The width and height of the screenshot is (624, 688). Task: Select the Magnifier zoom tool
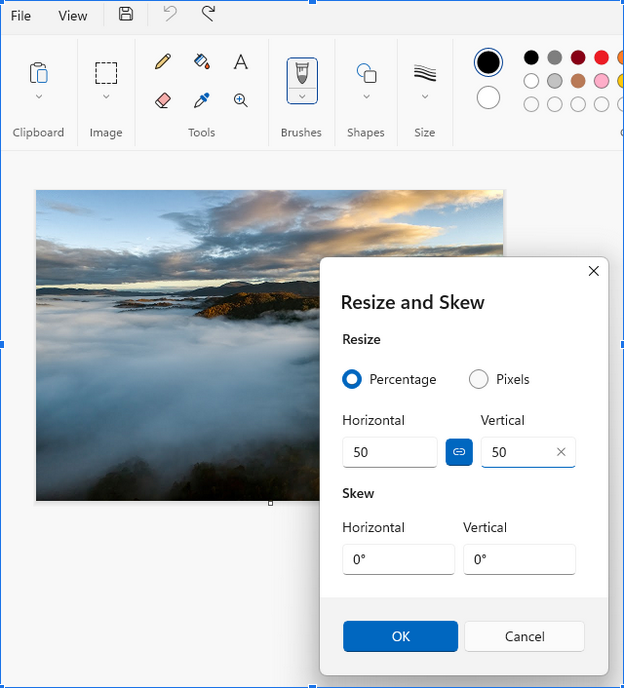pos(240,100)
